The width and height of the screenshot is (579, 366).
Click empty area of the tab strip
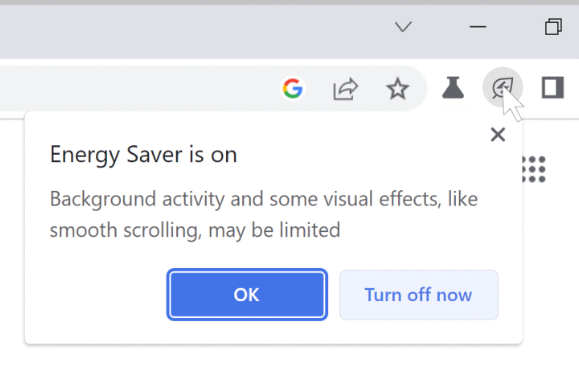point(185,31)
